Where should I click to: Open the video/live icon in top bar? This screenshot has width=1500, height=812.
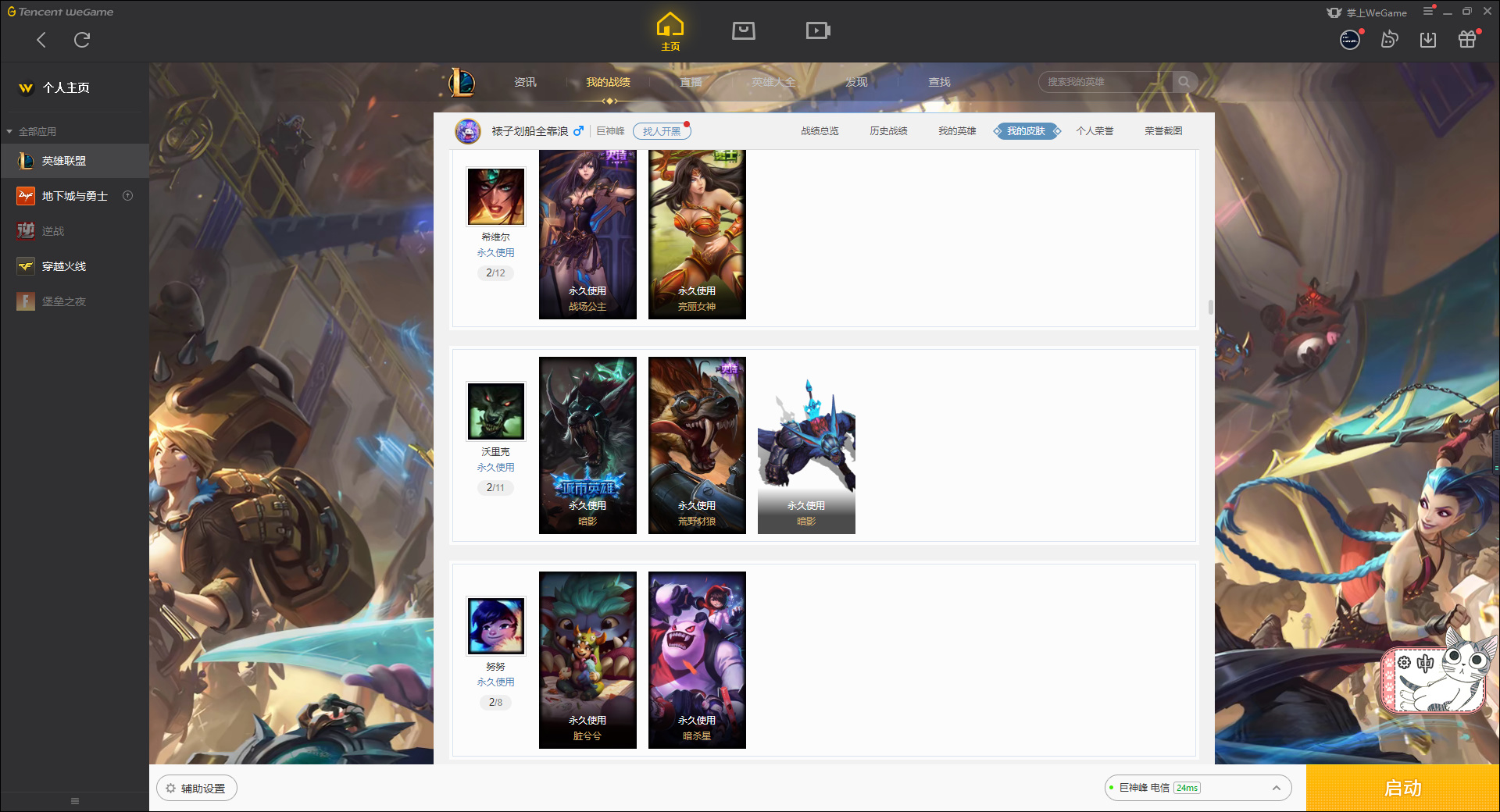pyautogui.click(x=818, y=30)
